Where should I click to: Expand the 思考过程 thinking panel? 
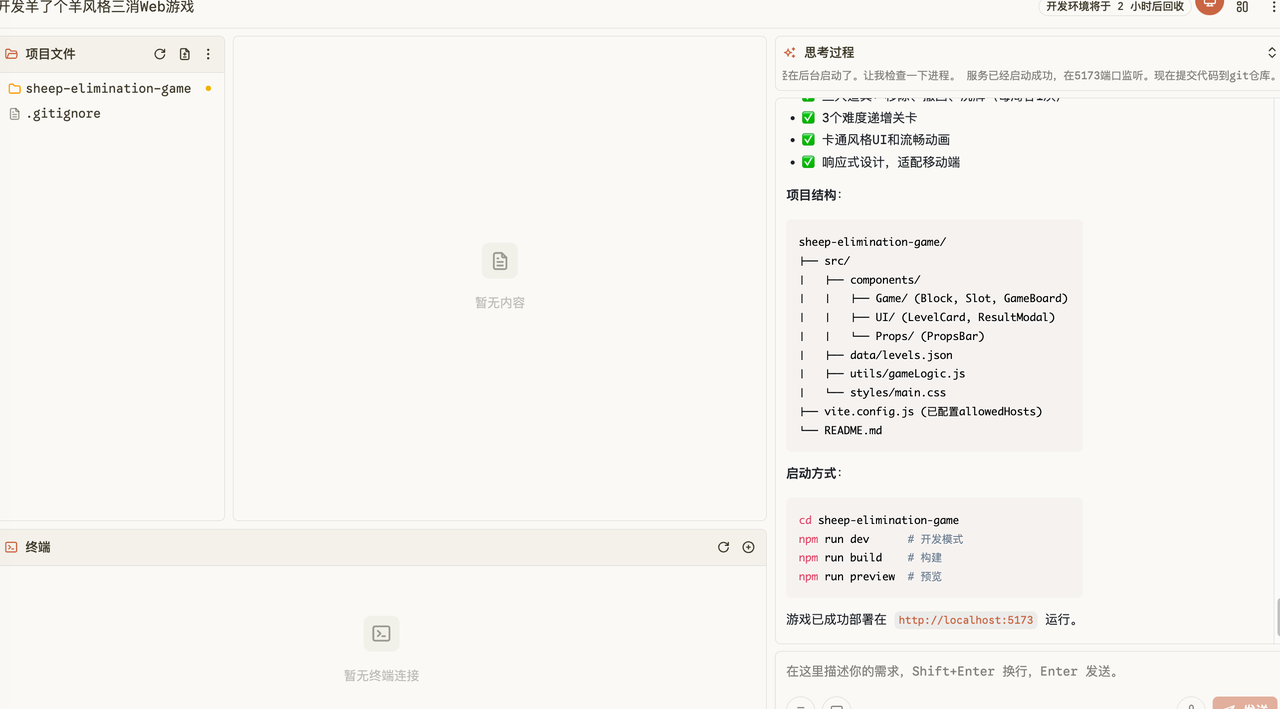pyautogui.click(x=1271, y=52)
